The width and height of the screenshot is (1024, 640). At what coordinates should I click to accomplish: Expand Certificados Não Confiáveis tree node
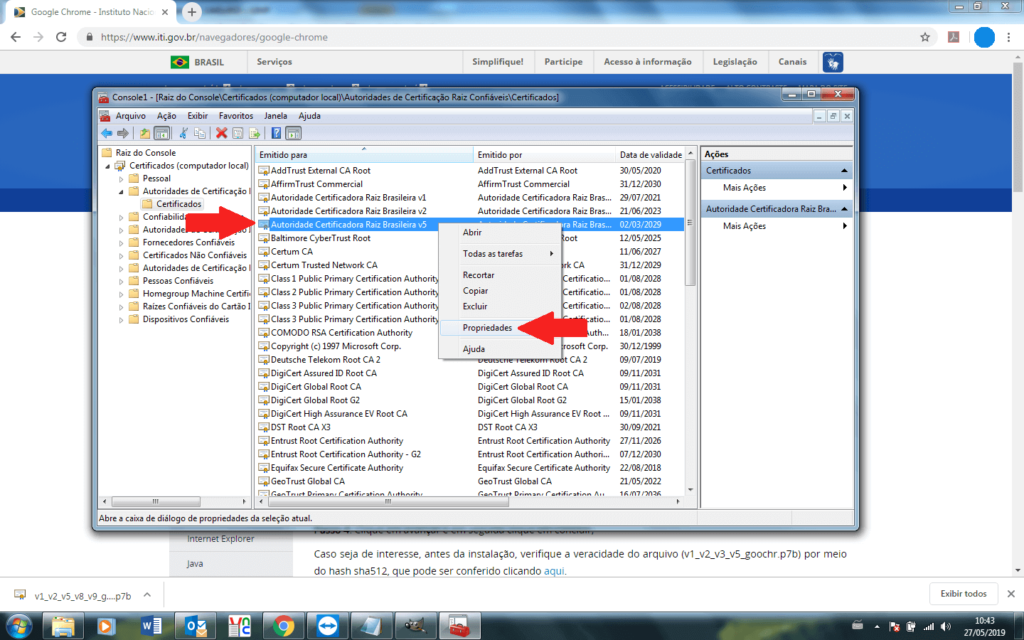pos(121,255)
